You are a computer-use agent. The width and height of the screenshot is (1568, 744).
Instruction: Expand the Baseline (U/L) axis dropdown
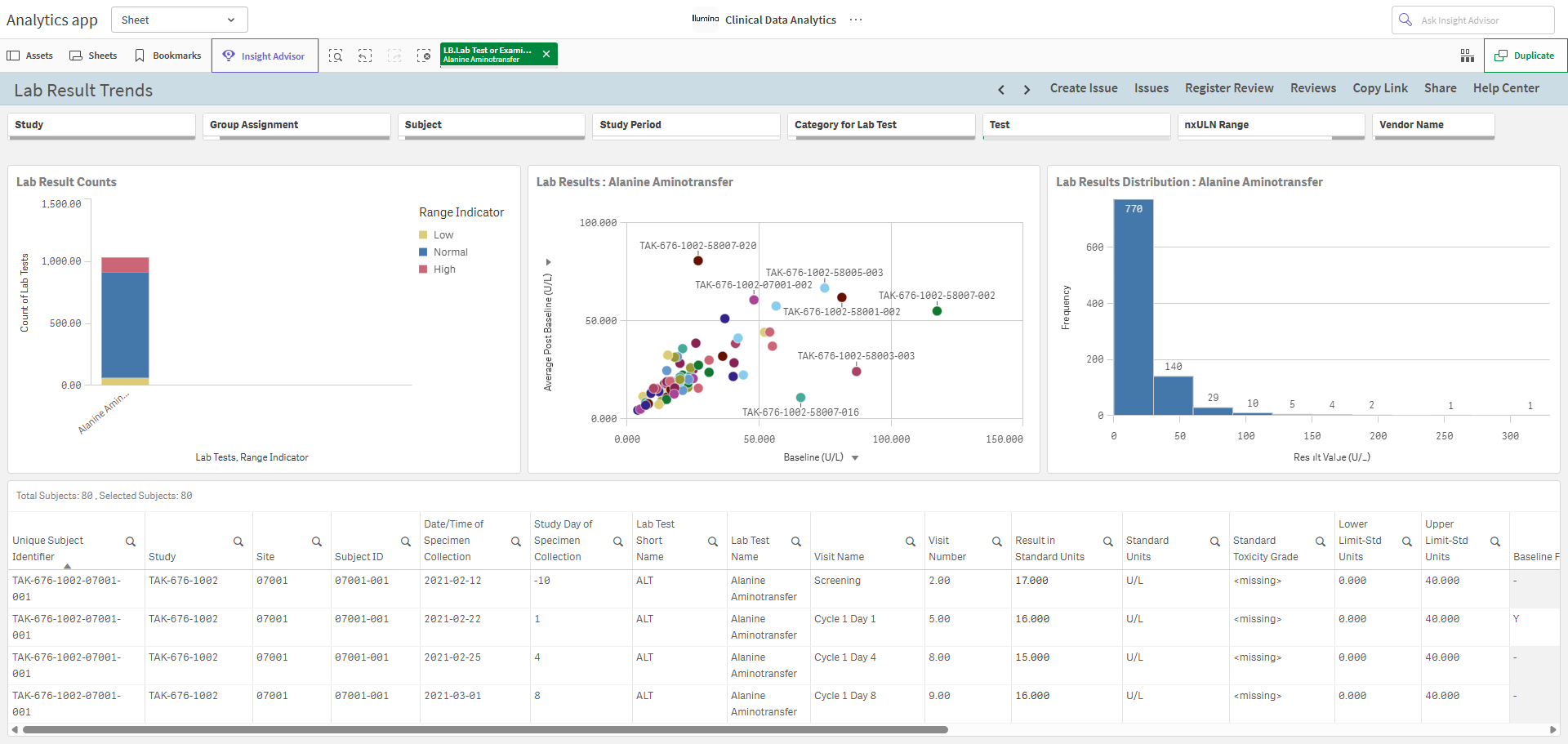[855, 458]
